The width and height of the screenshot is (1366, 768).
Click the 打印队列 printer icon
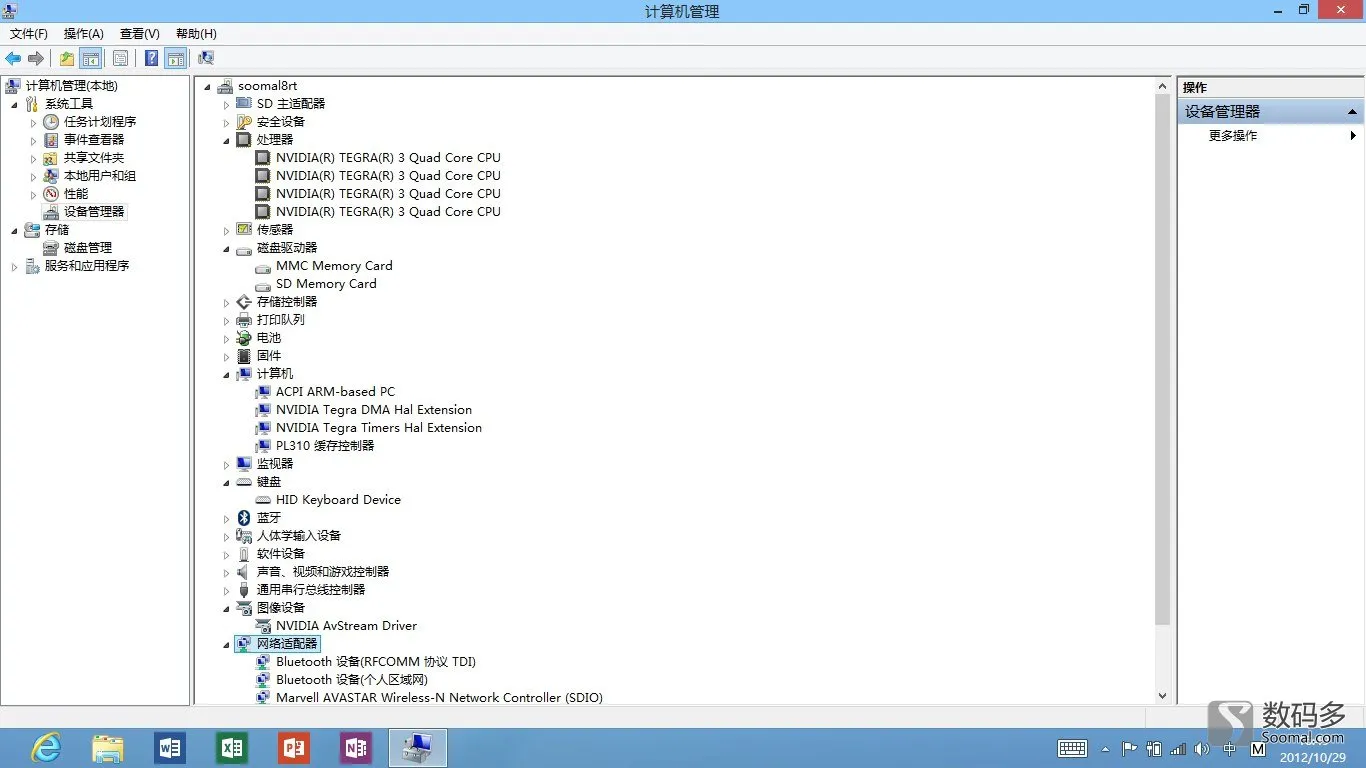[x=244, y=320]
